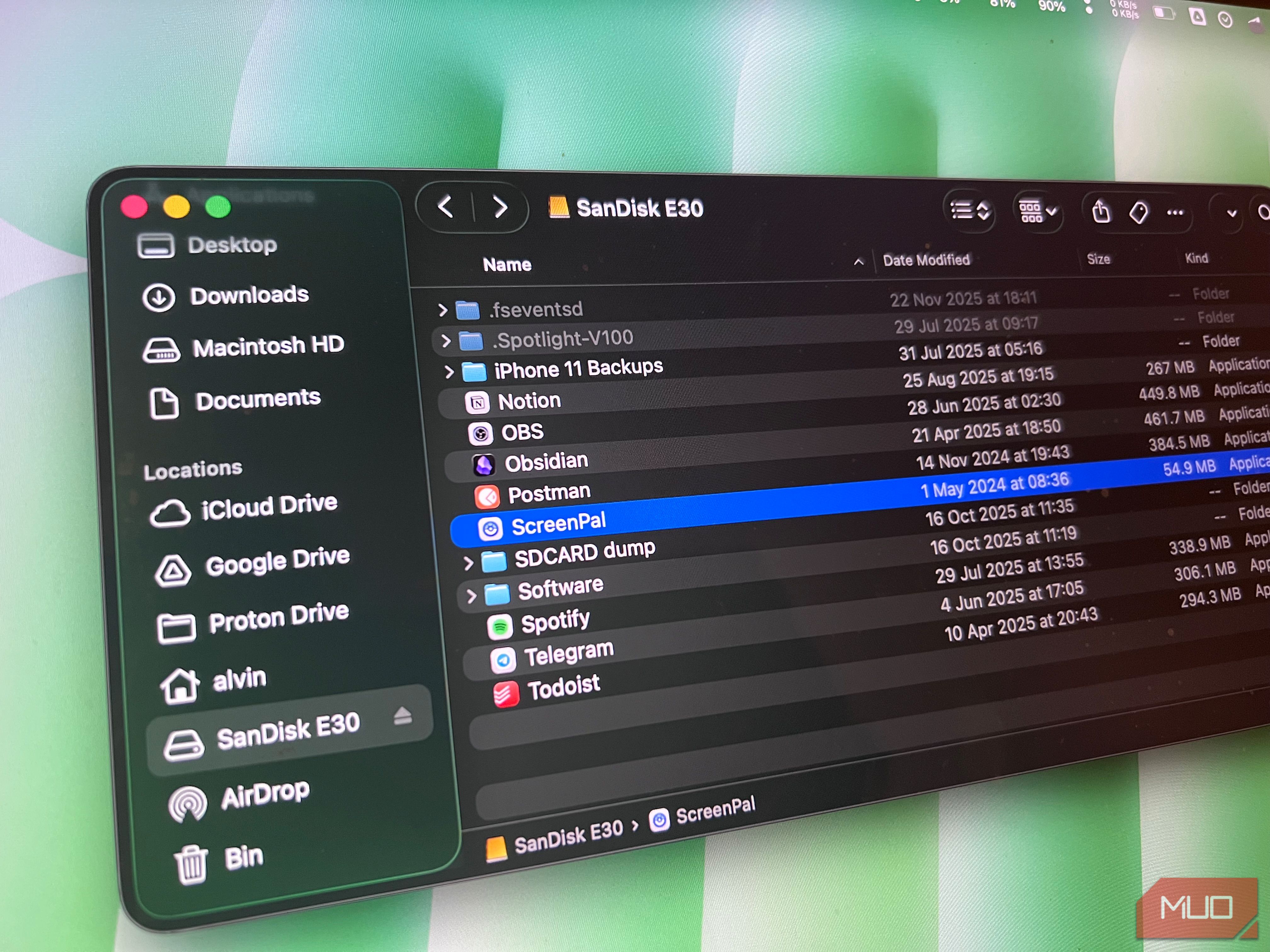Select the Postman app icon
Viewport: 1270px width, 952px height.
click(x=487, y=497)
